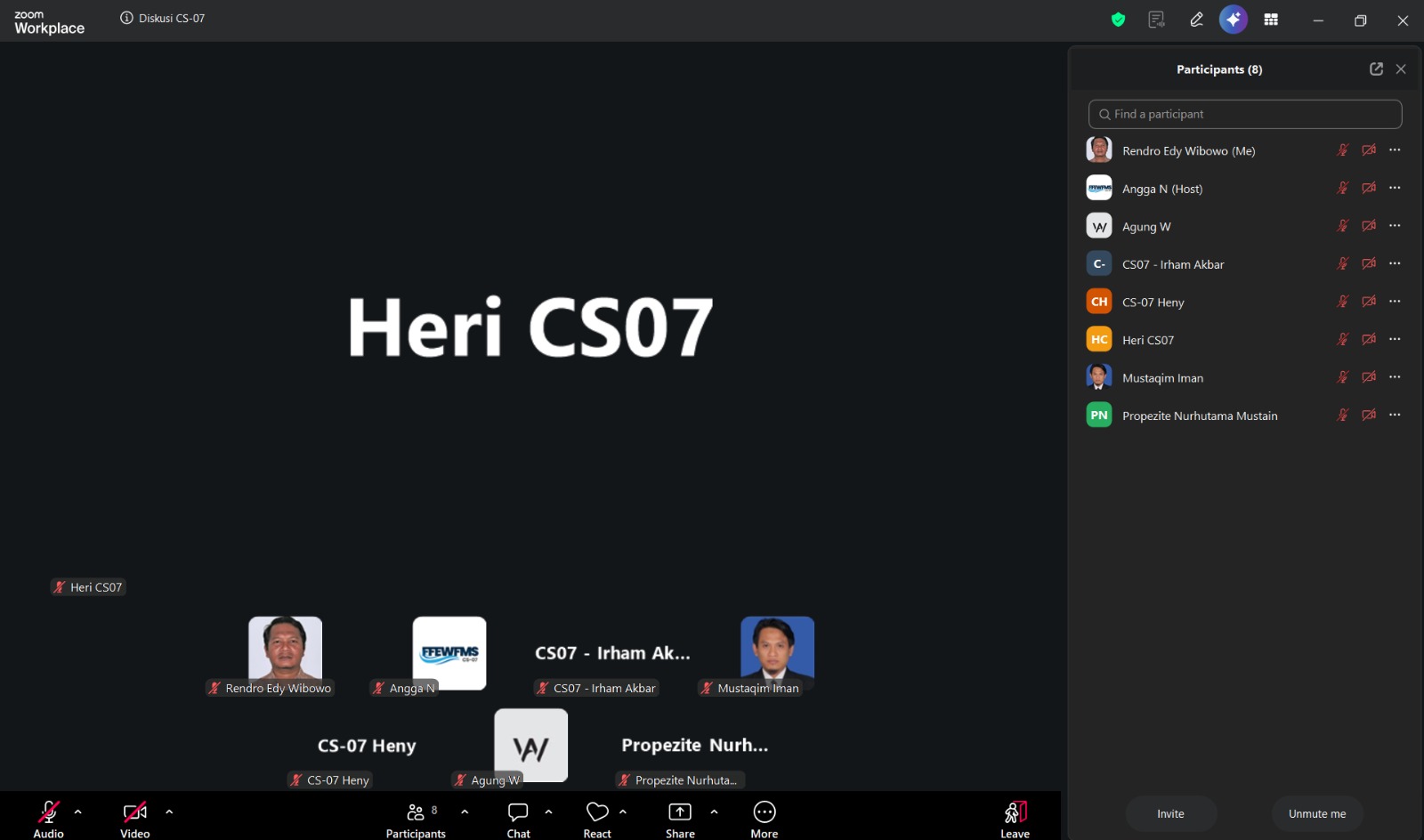Viewport: 1424px width, 840px height.
Task: Open meeting info icon beside Diskusi CS-07
Action: (x=126, y=18)
